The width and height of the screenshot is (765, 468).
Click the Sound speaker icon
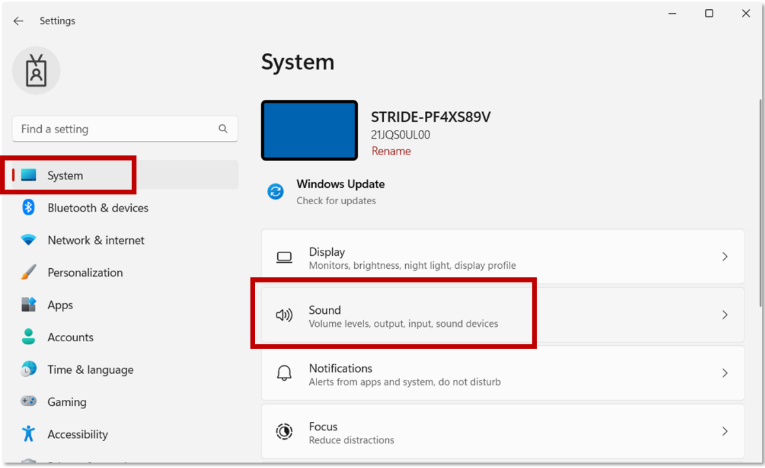[284, 315]
